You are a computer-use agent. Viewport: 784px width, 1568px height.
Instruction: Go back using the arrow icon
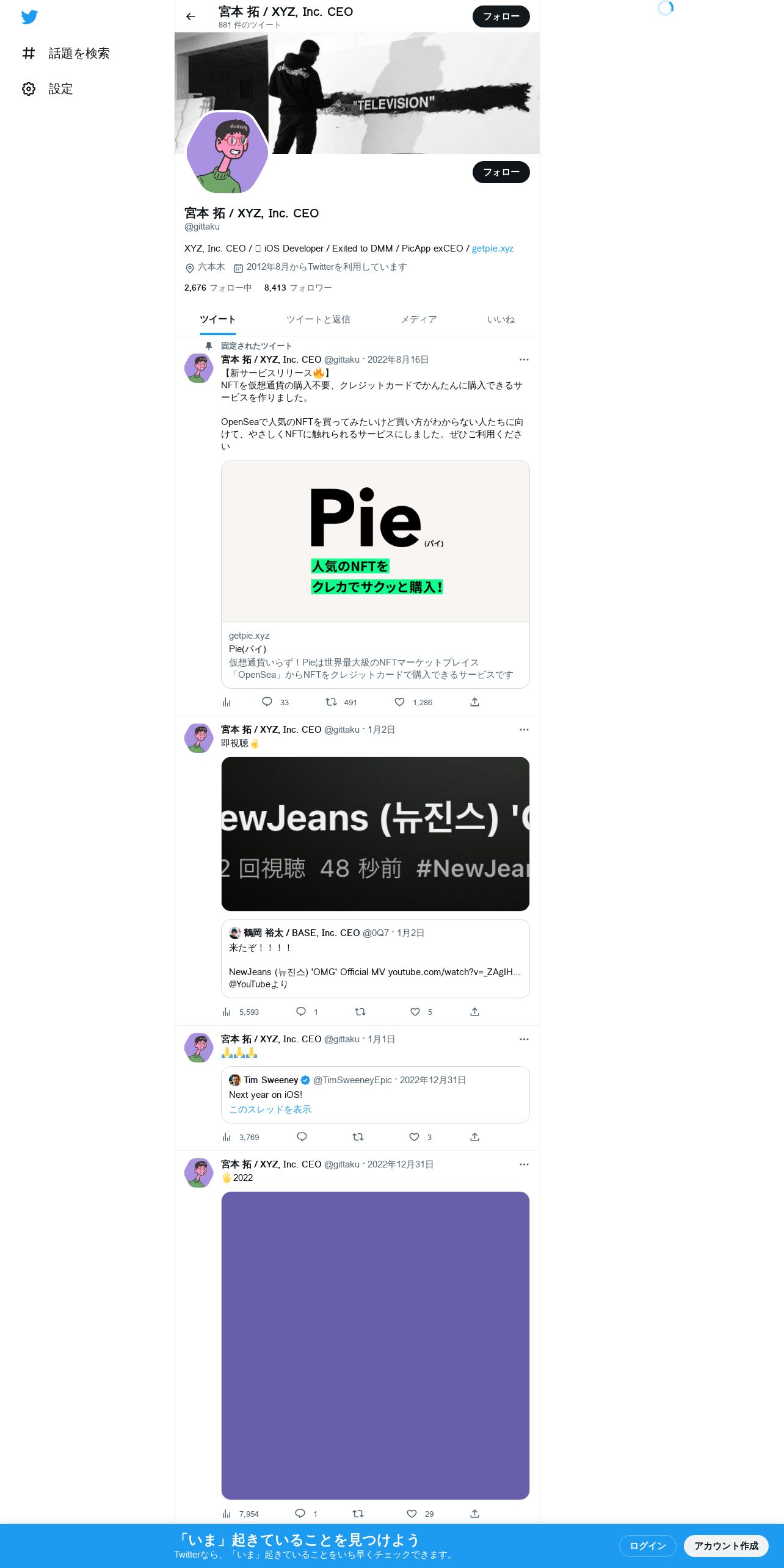click(x=191, y=16)
